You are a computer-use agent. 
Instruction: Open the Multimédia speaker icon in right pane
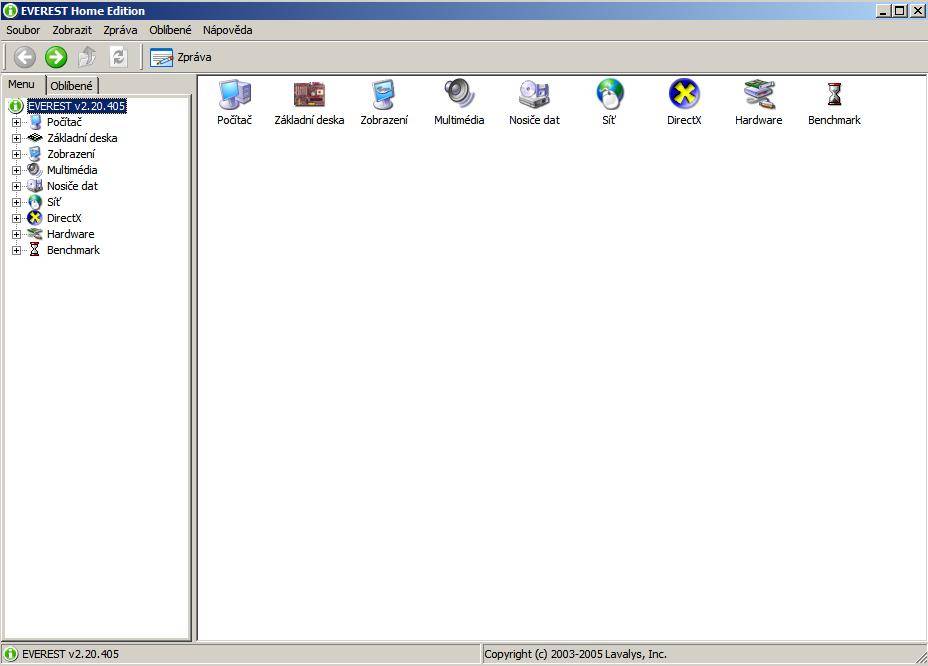459,95
